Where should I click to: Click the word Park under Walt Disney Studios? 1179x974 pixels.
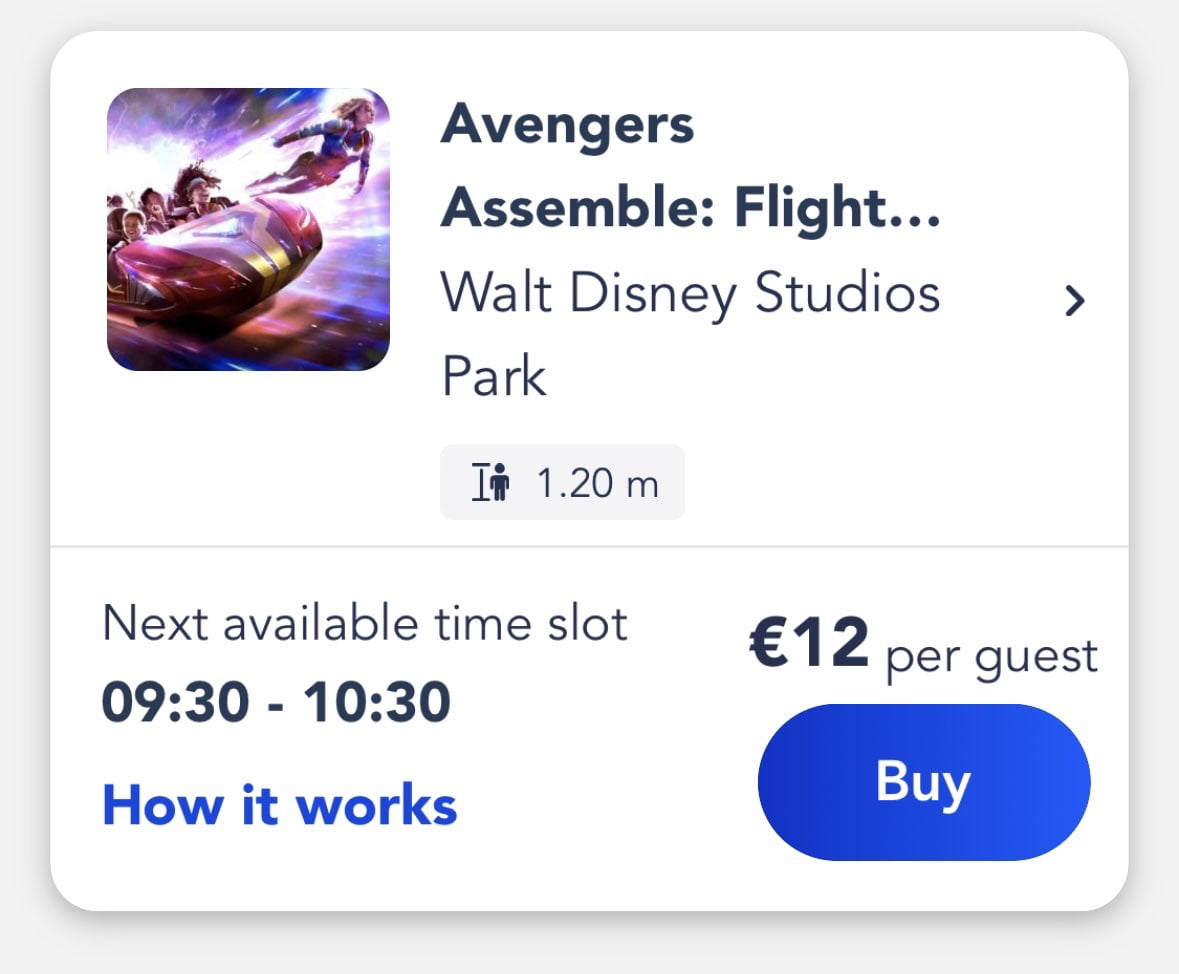(494, 377)
